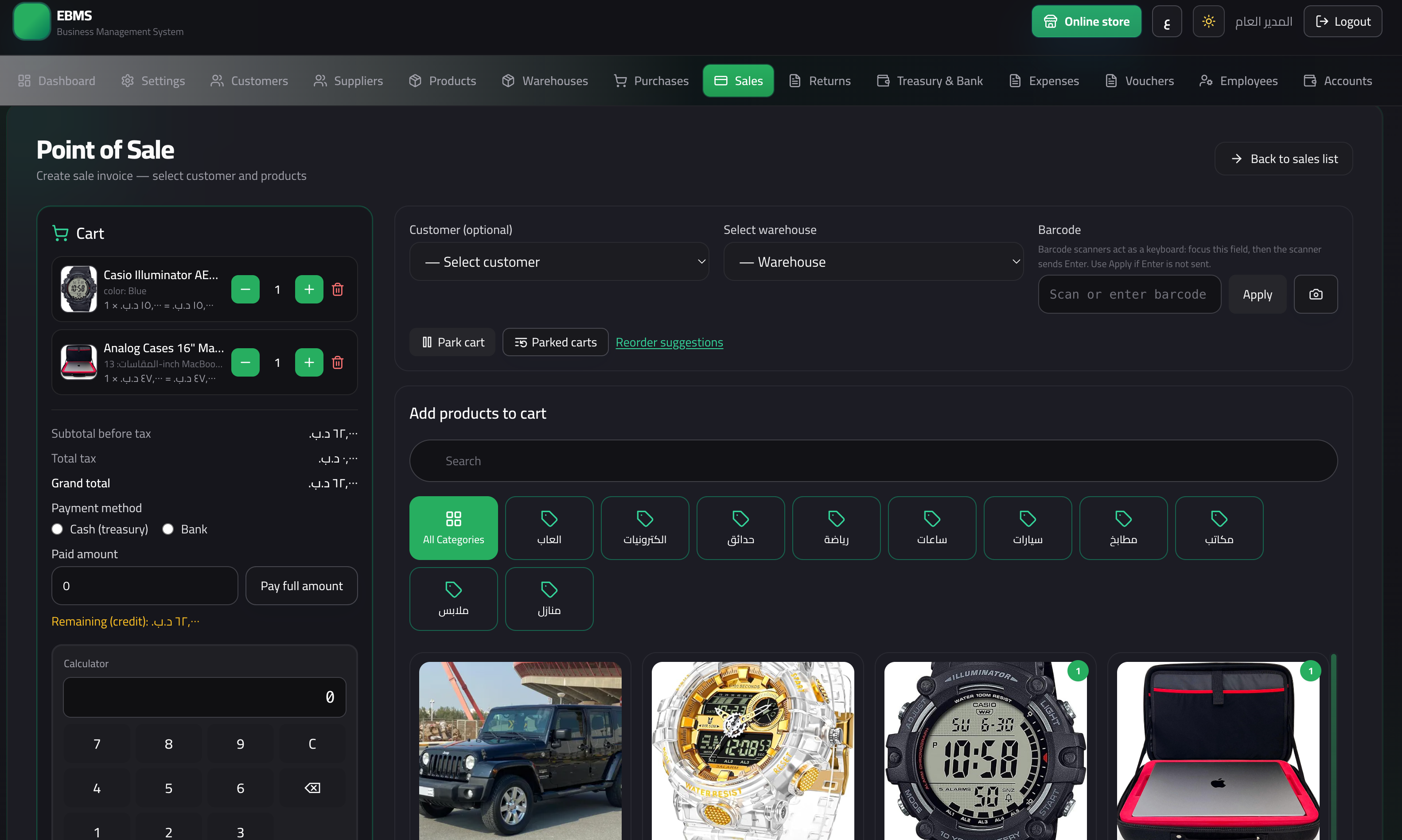Delete Casio Illuminator from cart
This screenshot has height=840, width=1402.
pos(337,289)
